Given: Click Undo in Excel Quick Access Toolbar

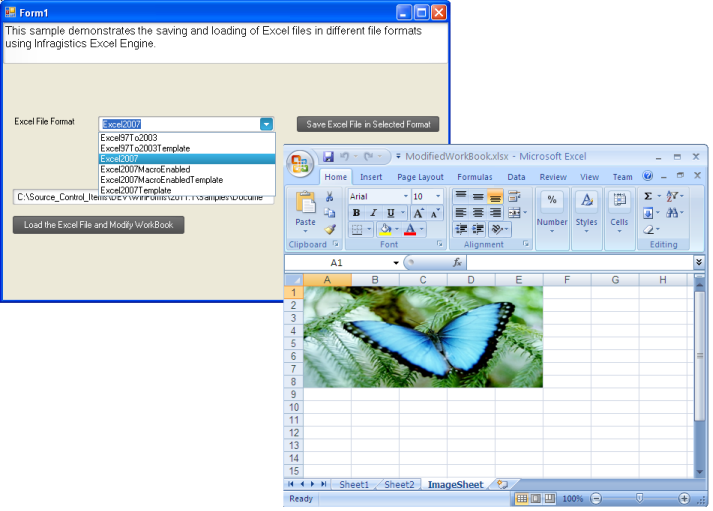Looking at the screenshot, I should pyautogui.click(x=345, y=157).
